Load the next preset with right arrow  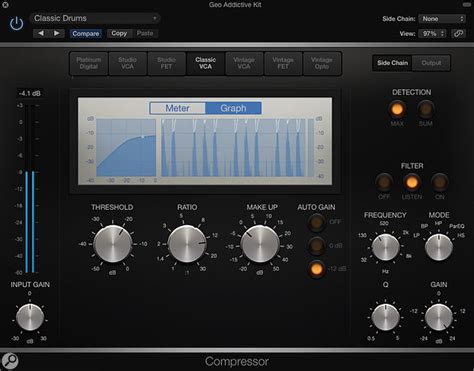(x=57, y=33)
